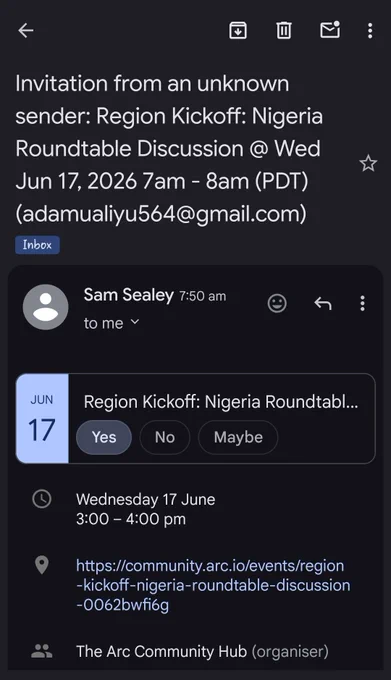RSVP Maybe to the event
The image size is (391, 680).
(238, 437)
